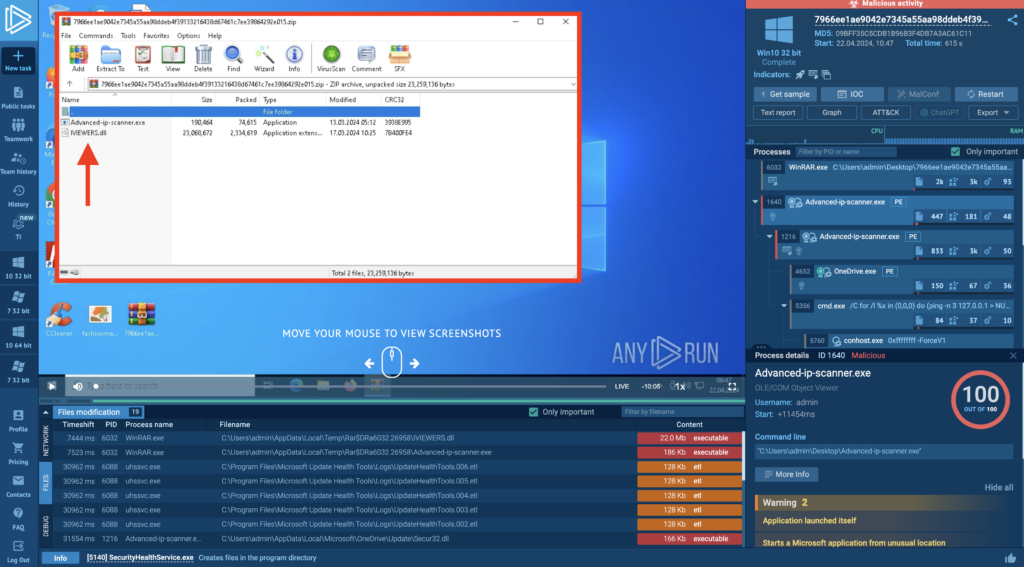Image resolution: width=1024 pixels, height=567 pixels.
Task: Open the Commands menu in WinRAR
Action: (x=96, y=35)
